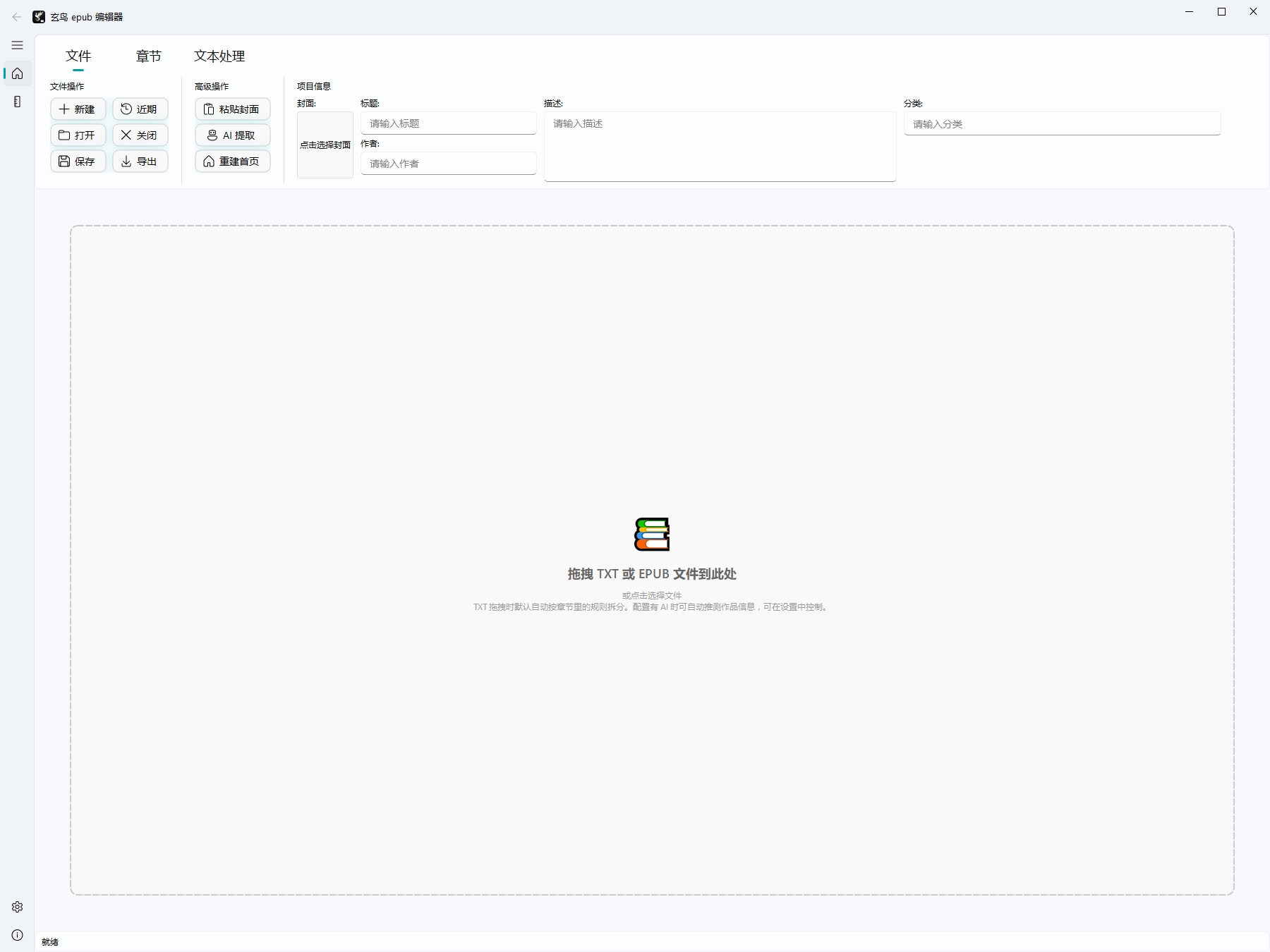Click the back arrow in title bar
This screenshot has width=1270, height=952.
click(x=17, y=17)
